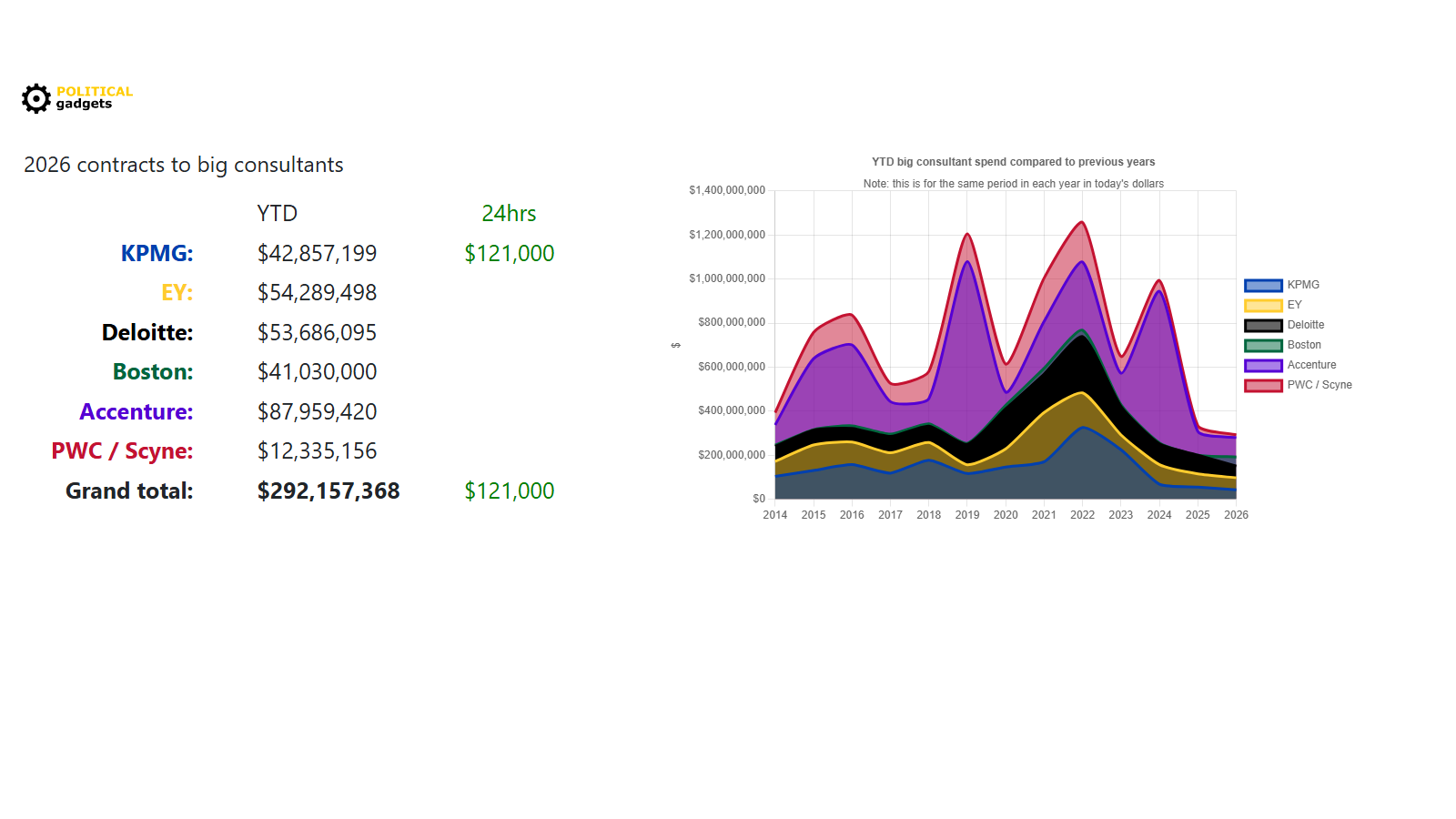Toggle Deloitte legend color box

pyautogui.click(x=1263, y=326)
